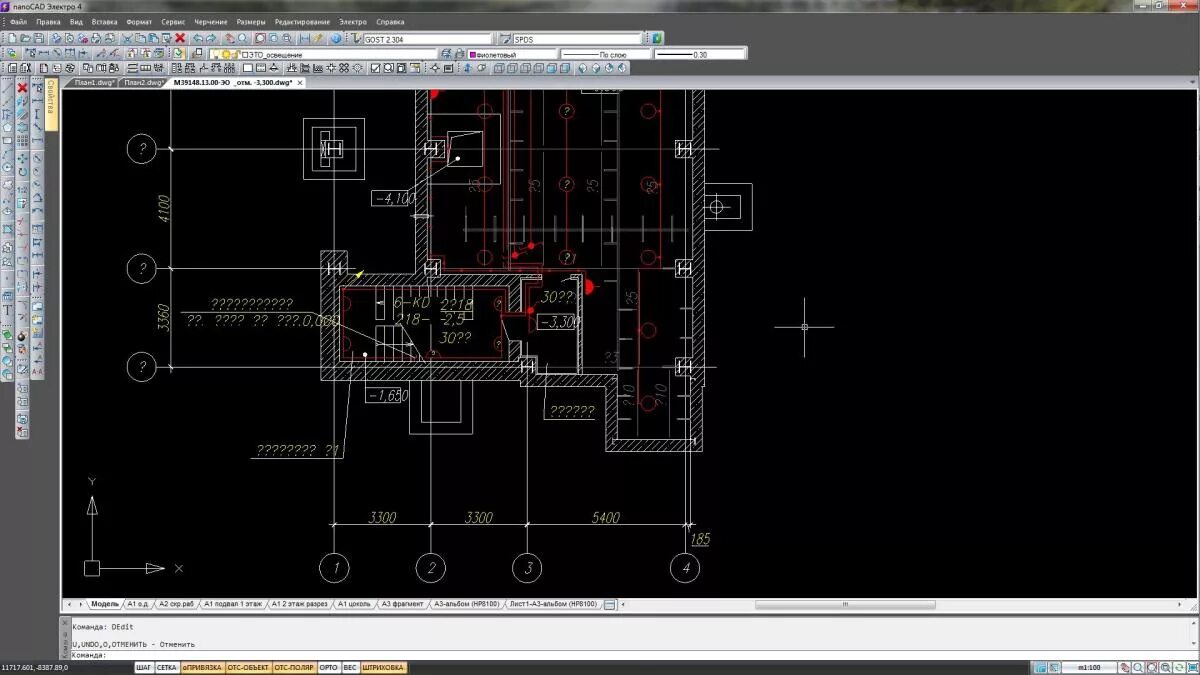
Task: Click the save icon
Action: click(x=38, y=38)
